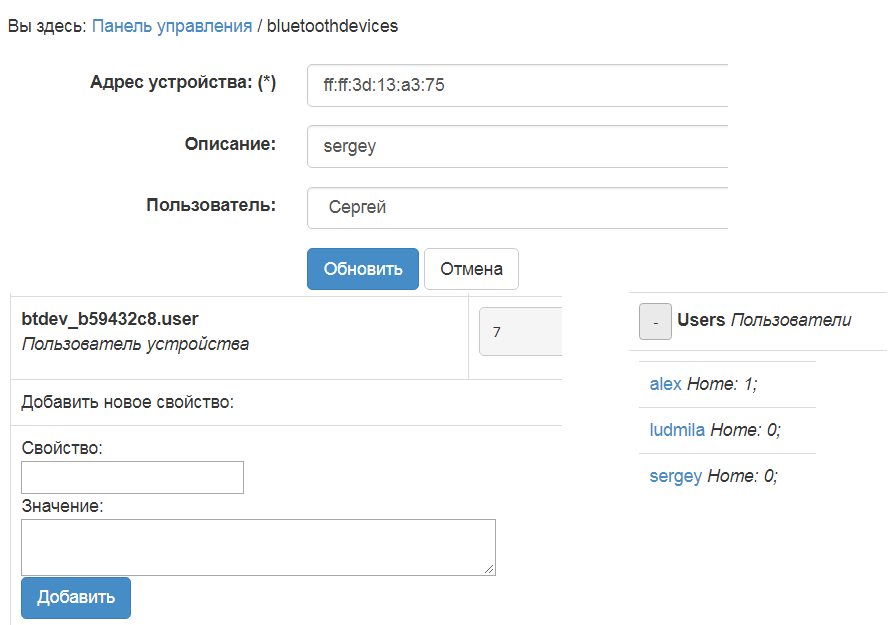Click the Свойство input box
The width and height of the screenshot is (888, 625).
[132, 477]
